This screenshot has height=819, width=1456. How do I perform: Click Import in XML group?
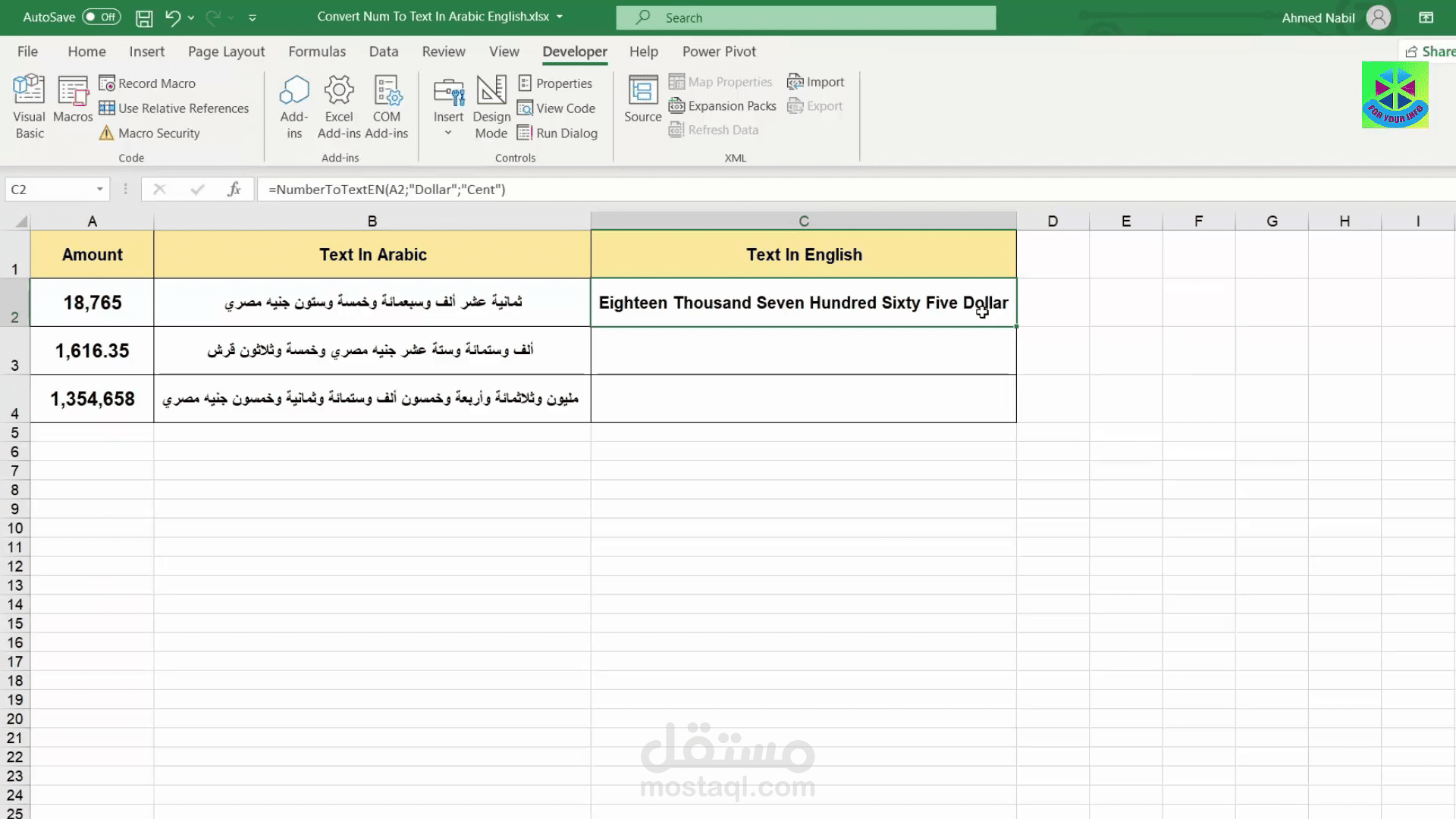point(816,82)
